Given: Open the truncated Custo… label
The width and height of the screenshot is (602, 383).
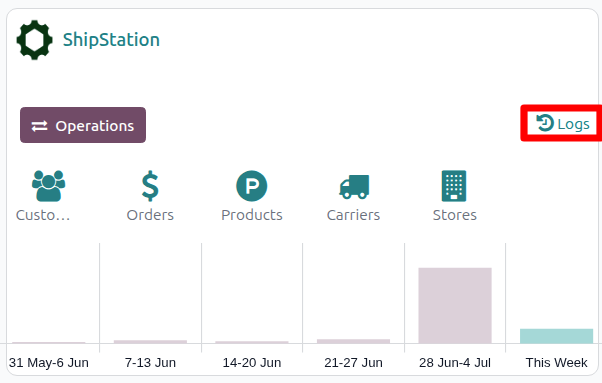Looking at the screenshot, I should point(43,215).
